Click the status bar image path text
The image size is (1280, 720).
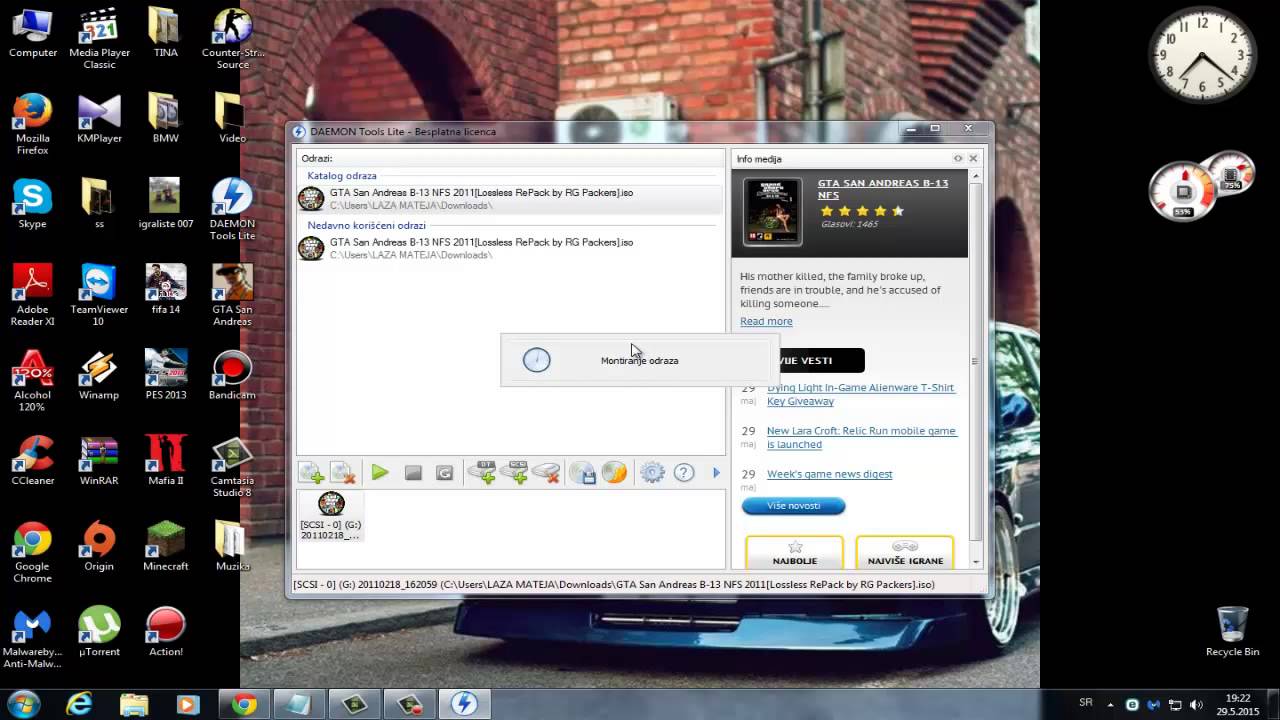click(x=614, y=584)
